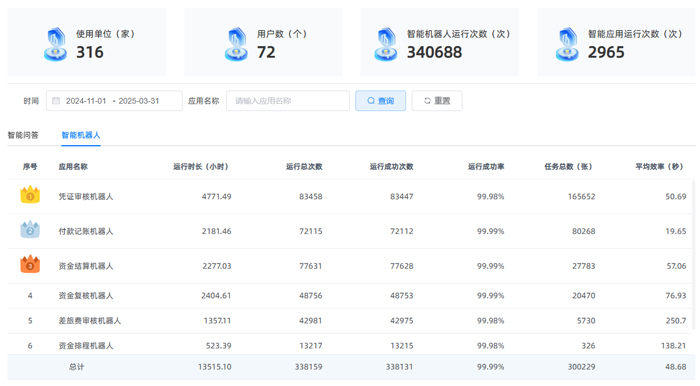Open end date 2025-03-31 picker
The height and width of the screenshot is (386, 700).
[x=139, y=101]
